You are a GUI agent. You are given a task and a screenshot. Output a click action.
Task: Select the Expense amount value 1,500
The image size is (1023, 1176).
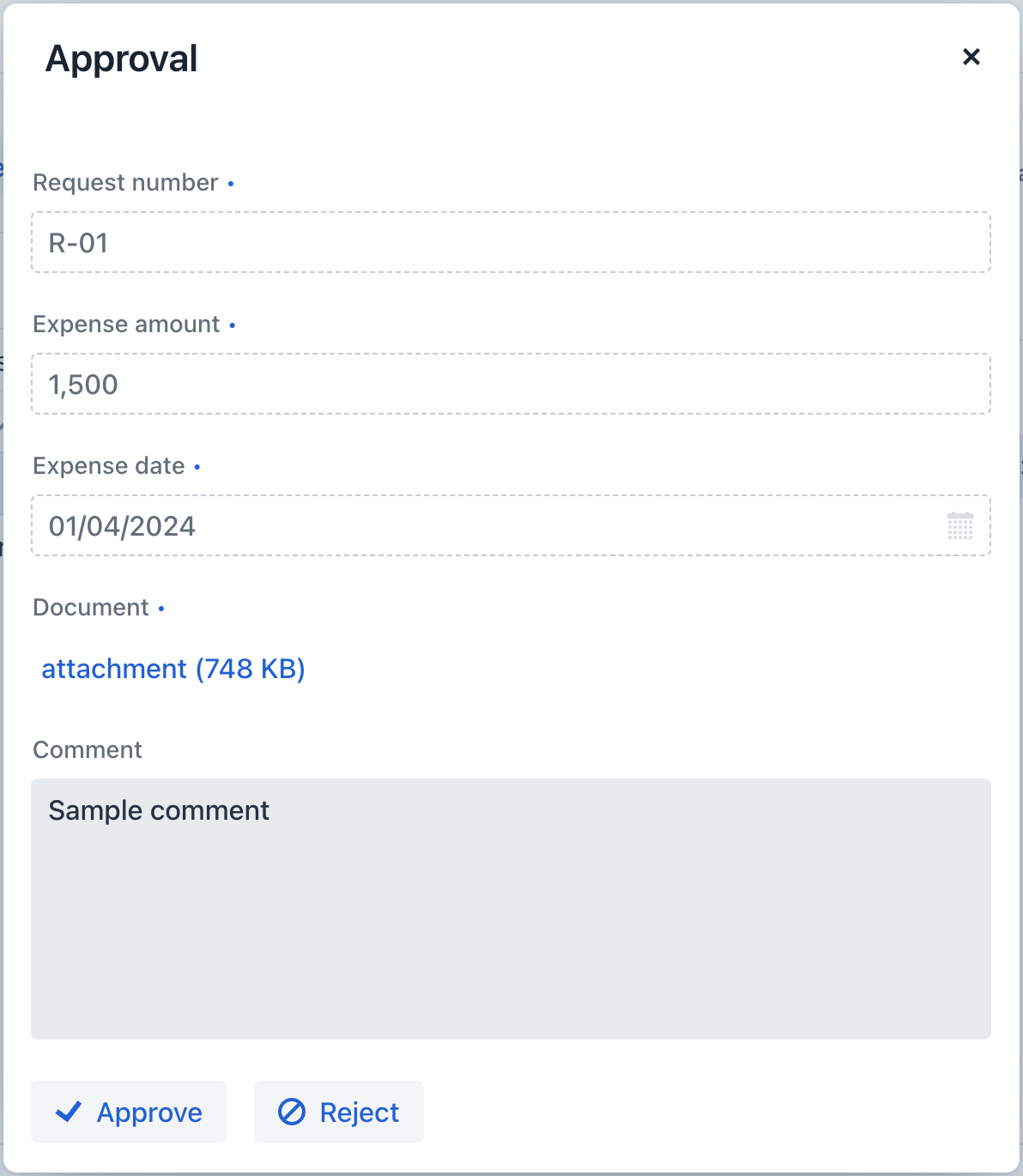(x=511, y=384)
